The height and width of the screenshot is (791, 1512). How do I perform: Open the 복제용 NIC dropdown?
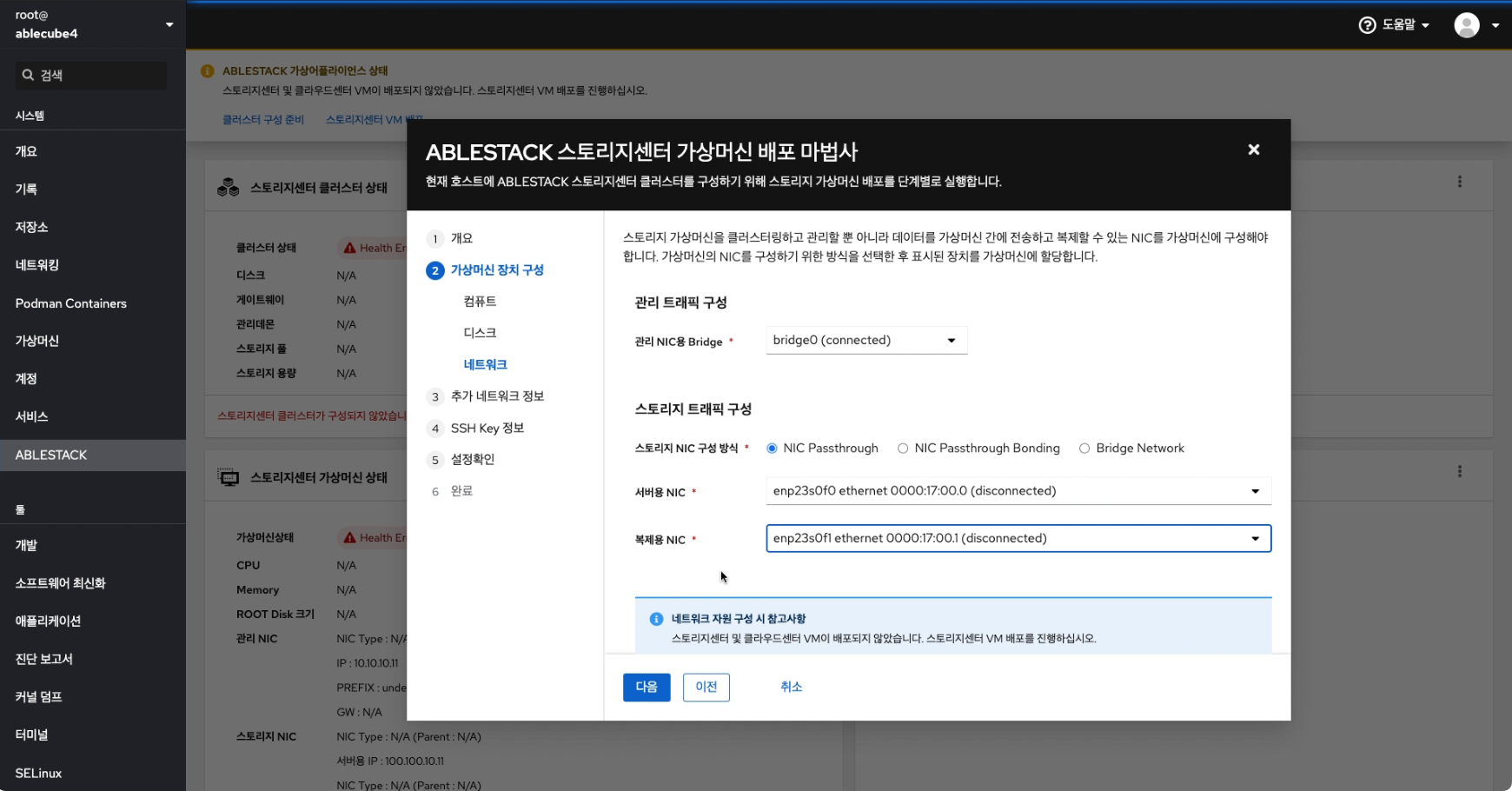pos(1018,538)
